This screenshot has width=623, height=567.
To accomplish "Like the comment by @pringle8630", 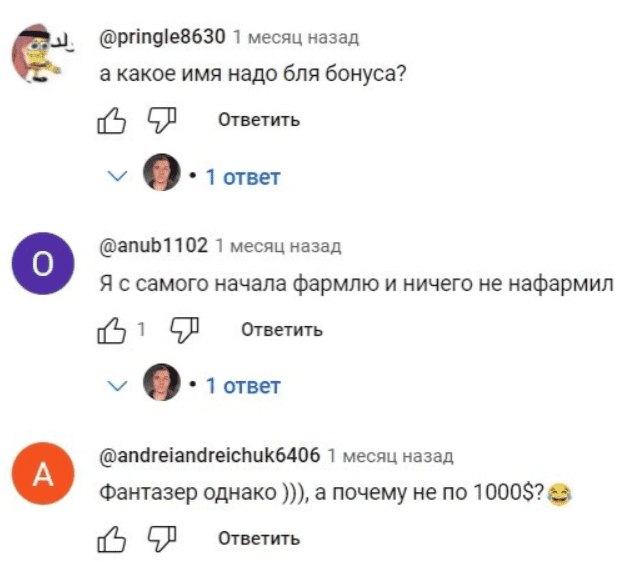I will tap(109, 121).
